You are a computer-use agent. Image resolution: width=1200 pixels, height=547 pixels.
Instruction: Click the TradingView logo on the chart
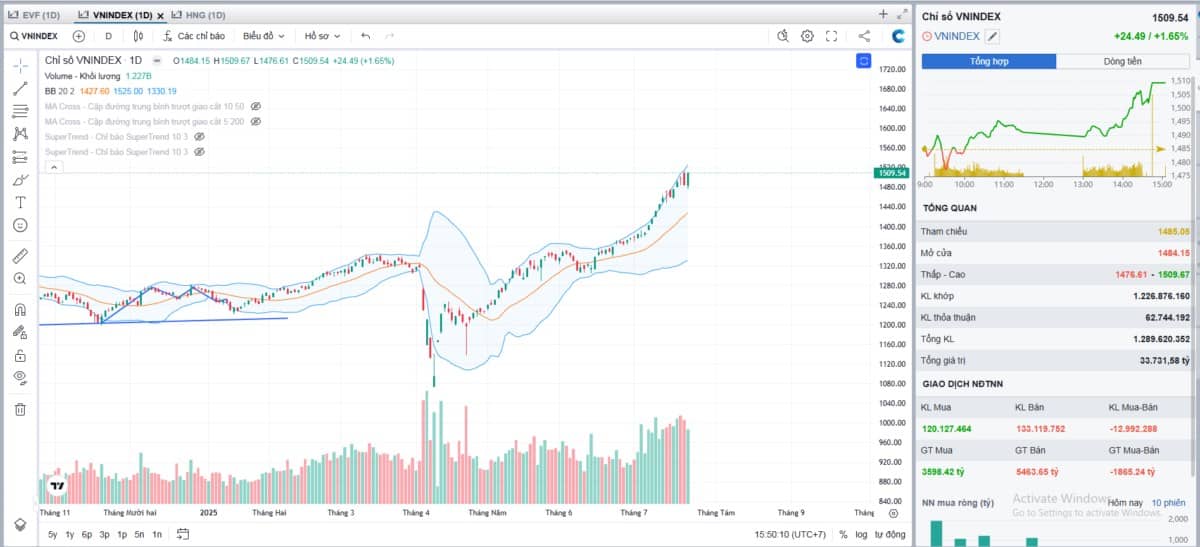tap(57, 486)
